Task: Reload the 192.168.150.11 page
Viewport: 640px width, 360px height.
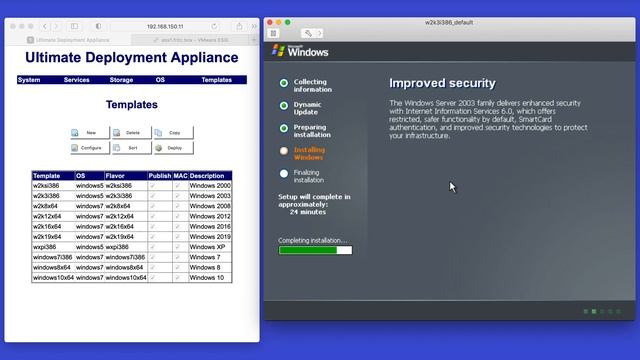Action: 214,26
